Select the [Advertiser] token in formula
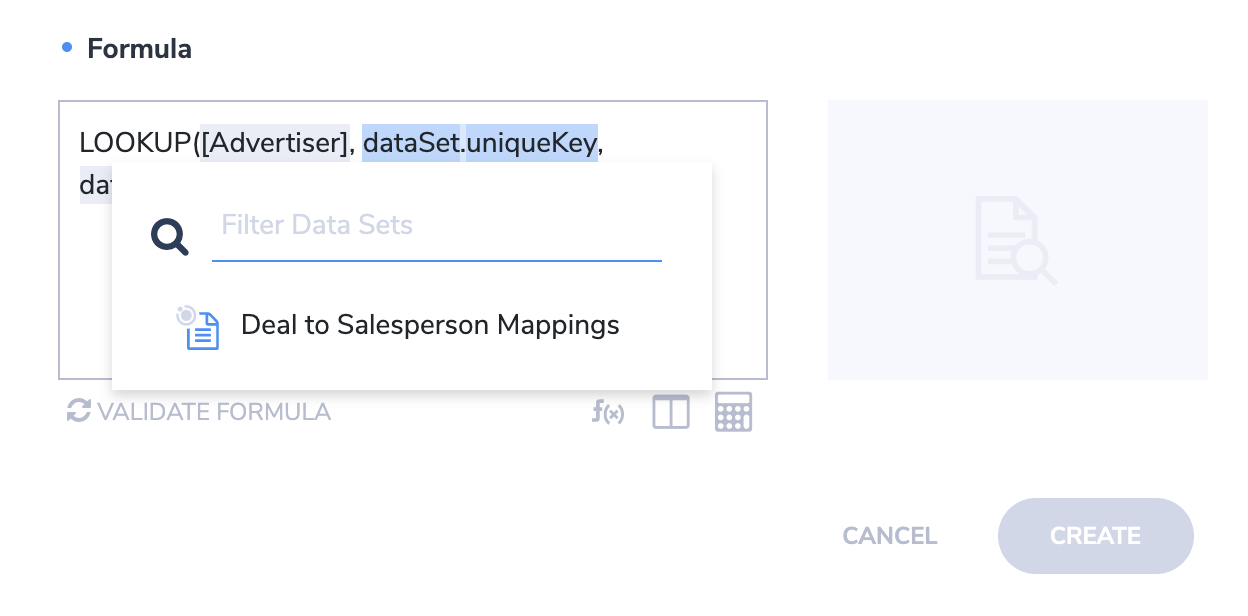 (274, 143)
